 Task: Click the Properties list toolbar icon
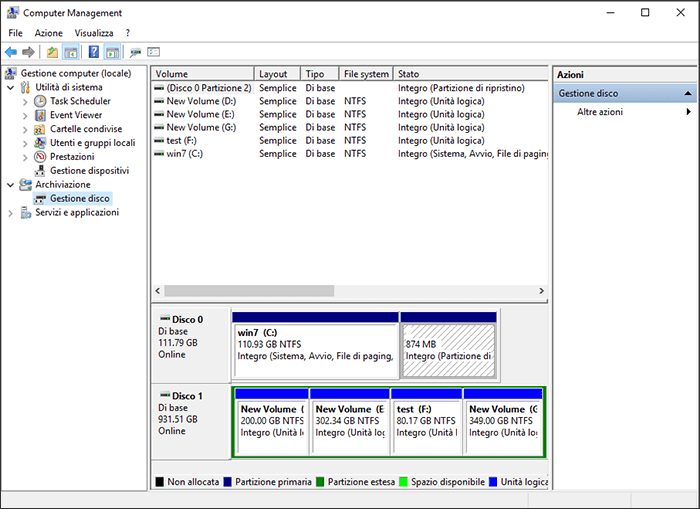pos(154,52)
